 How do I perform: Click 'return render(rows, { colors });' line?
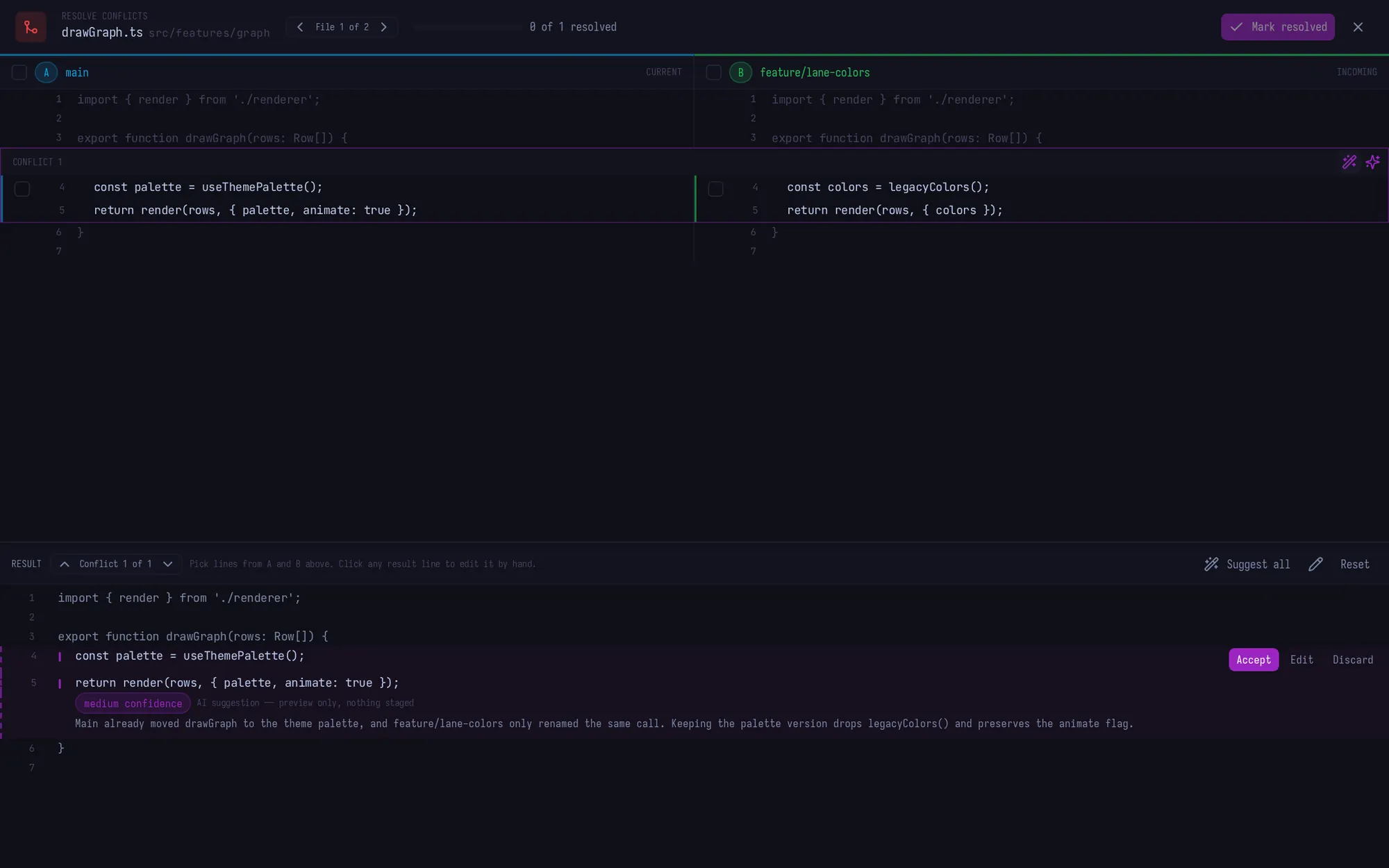coord(895,210)
